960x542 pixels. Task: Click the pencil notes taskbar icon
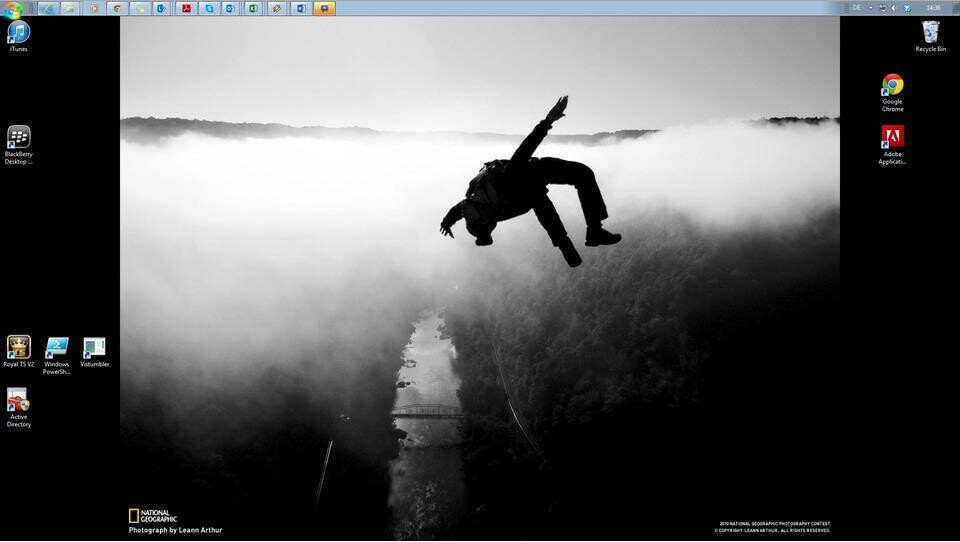click(277, 8)
